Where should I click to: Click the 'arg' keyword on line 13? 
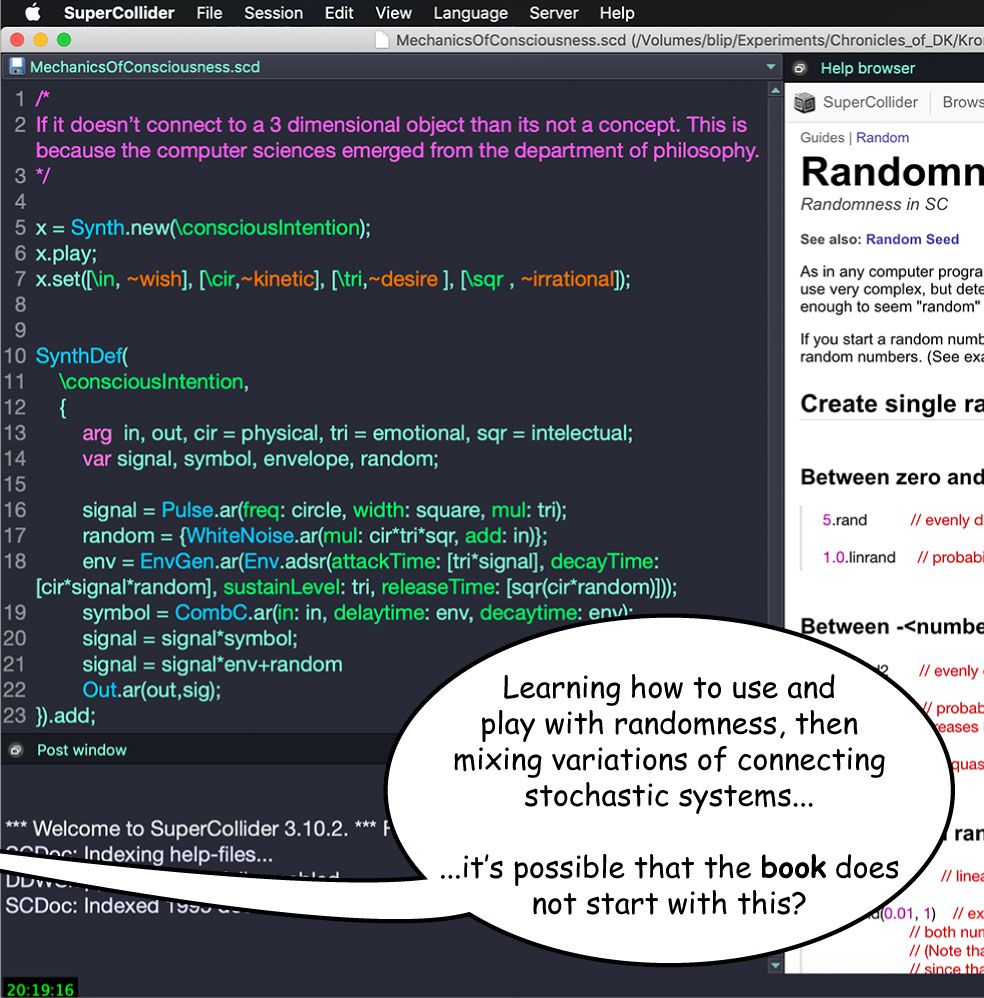pyautogui.click(x=97, y=433)
